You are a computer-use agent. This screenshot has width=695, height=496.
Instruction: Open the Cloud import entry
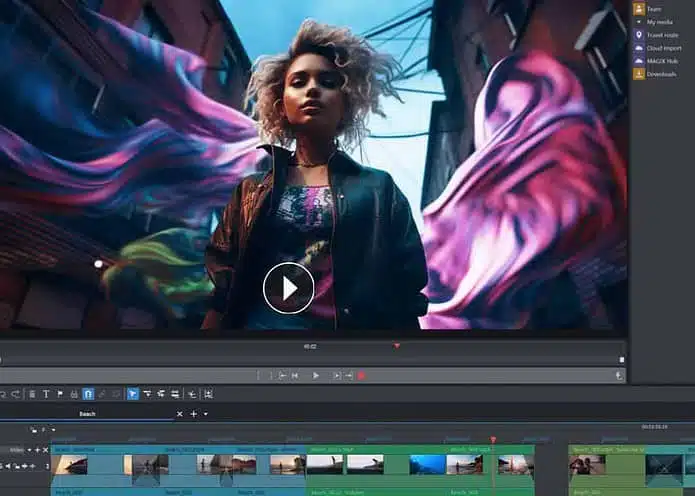coord(661,47)
